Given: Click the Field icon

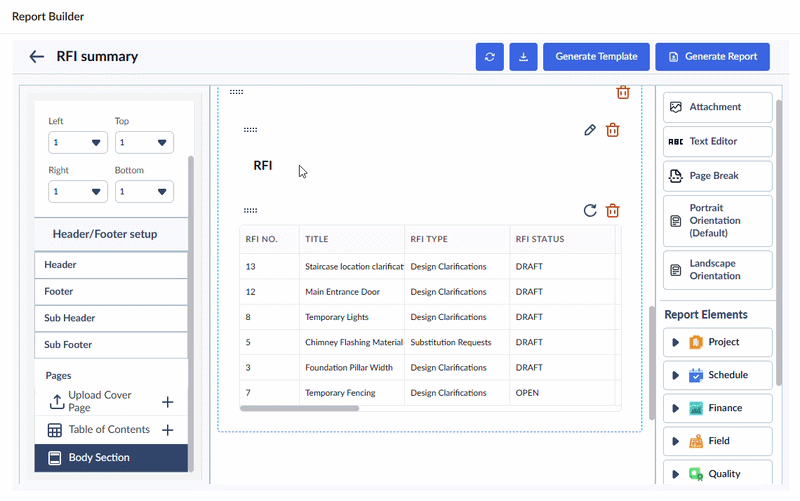Looking at the screenshot, I should [695, 441].
